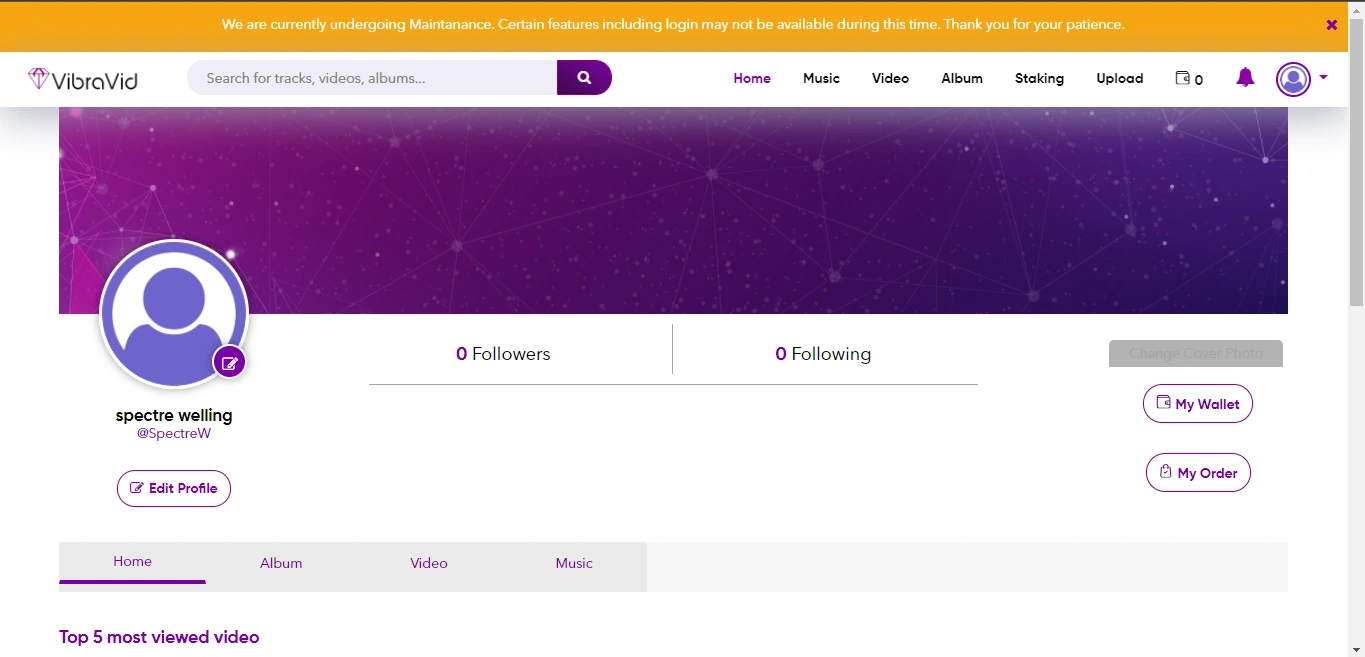Viewport: 1365px width, 657px height.
Task: Click the @SpectreW username
Action: point(174,434)
